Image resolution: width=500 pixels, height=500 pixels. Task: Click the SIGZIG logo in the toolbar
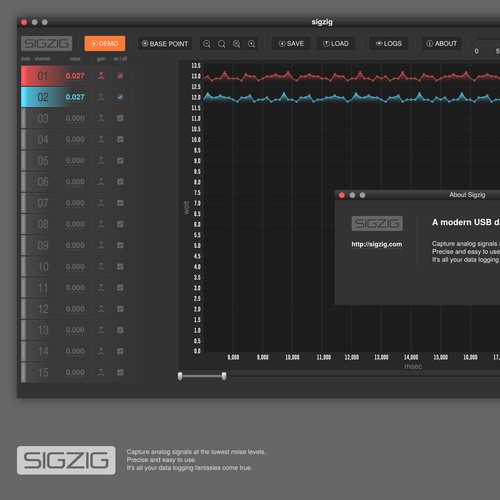(47, 43)
